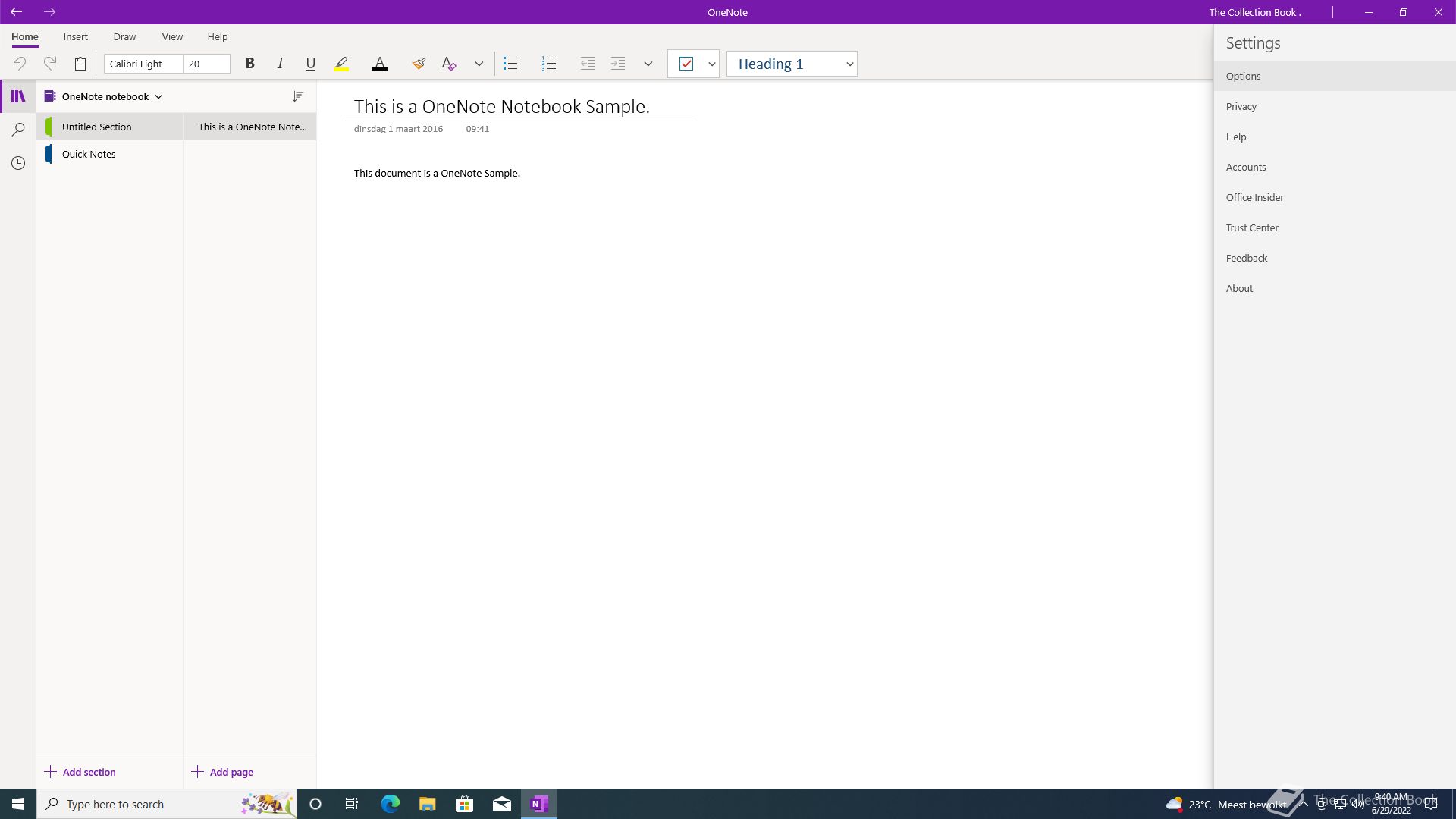
Task: Open the Windows Start menu
Action: [18, 804]
